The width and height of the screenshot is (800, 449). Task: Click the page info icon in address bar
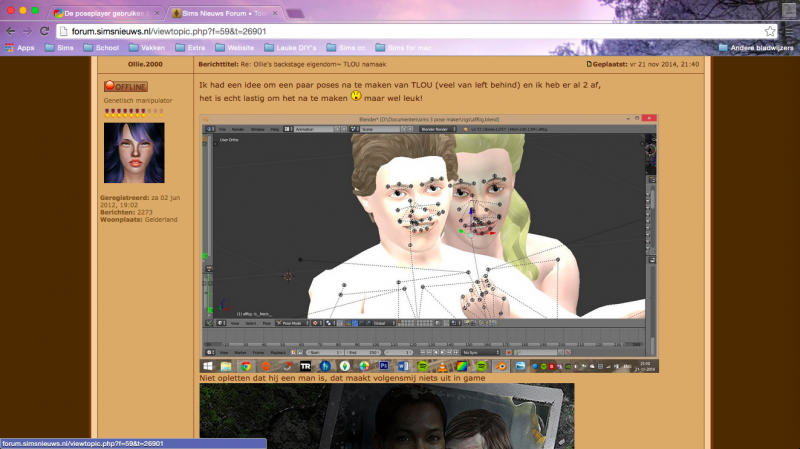(x=64, y=31)
